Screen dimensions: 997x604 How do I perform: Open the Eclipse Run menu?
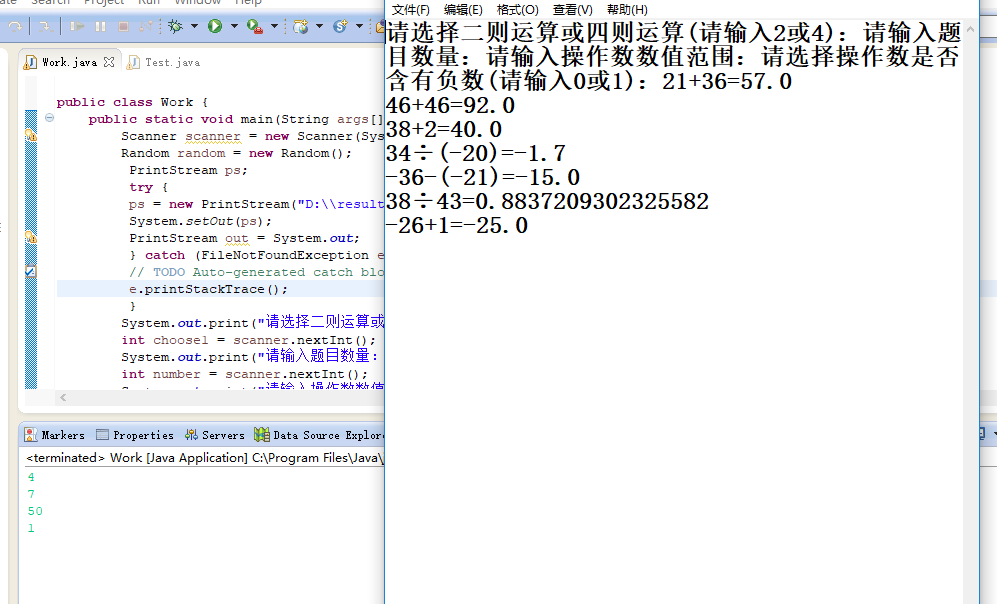click(149, 3)
